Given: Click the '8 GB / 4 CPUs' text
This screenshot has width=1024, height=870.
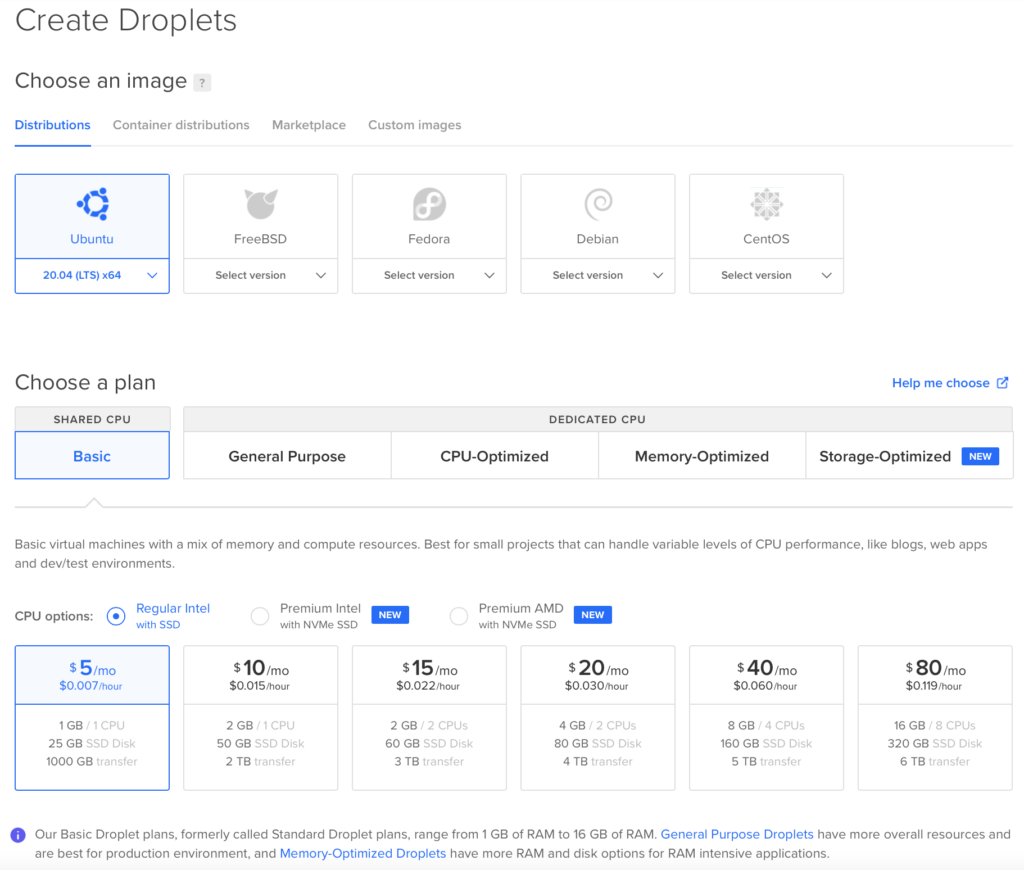Looking at the screenshot, I should (x=766, y=725).
